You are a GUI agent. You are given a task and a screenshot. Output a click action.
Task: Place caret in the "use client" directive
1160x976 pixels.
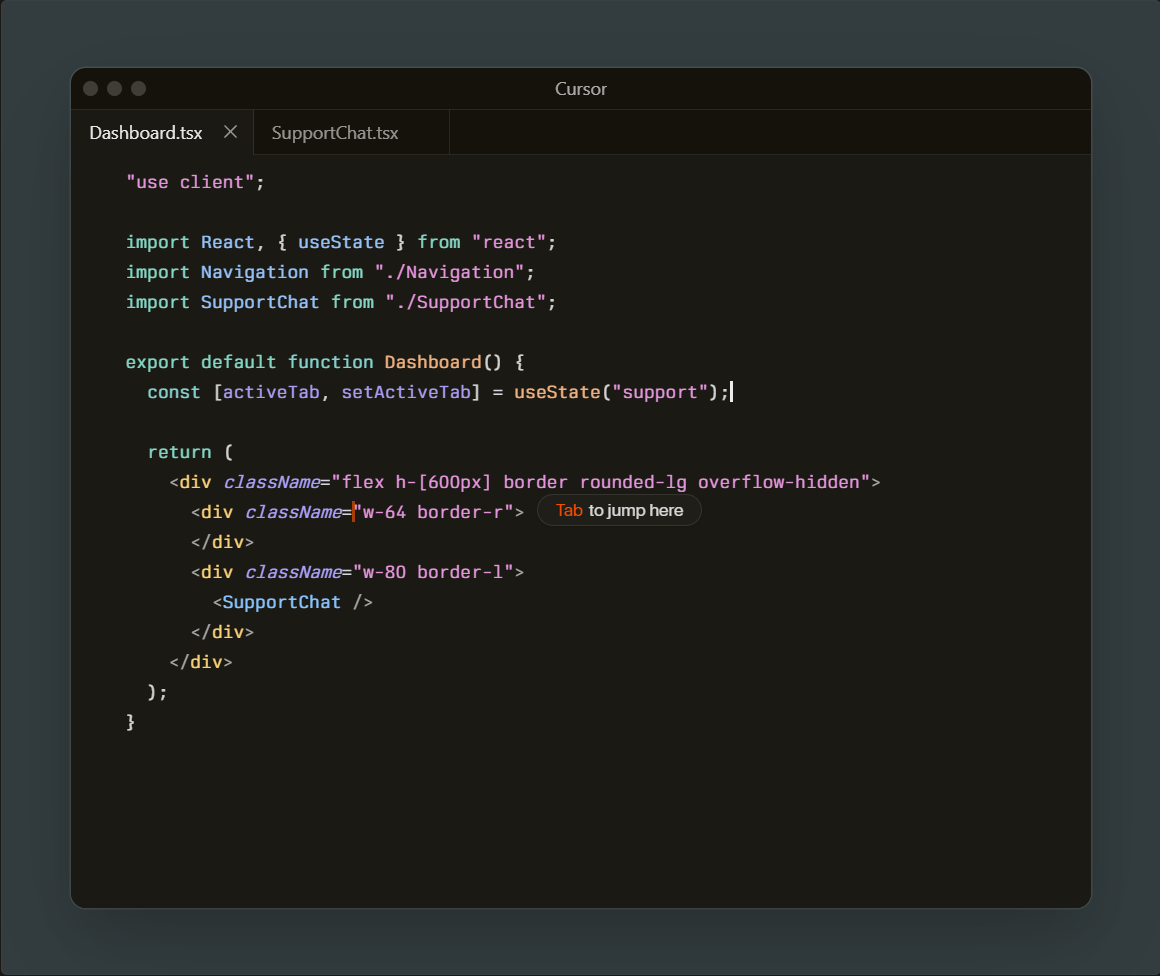click(190, 182)
